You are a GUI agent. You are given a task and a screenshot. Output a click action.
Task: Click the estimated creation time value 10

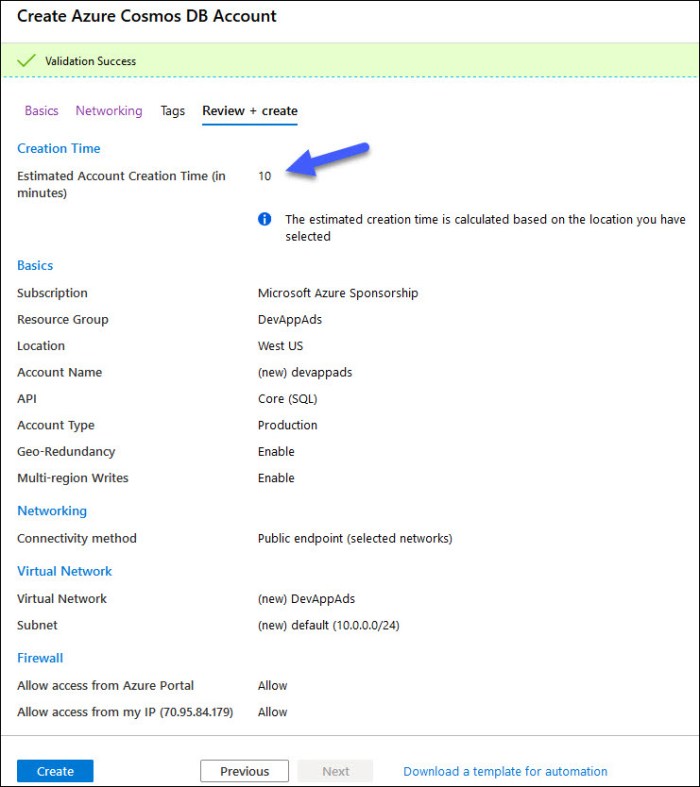(x=264, y=176)
